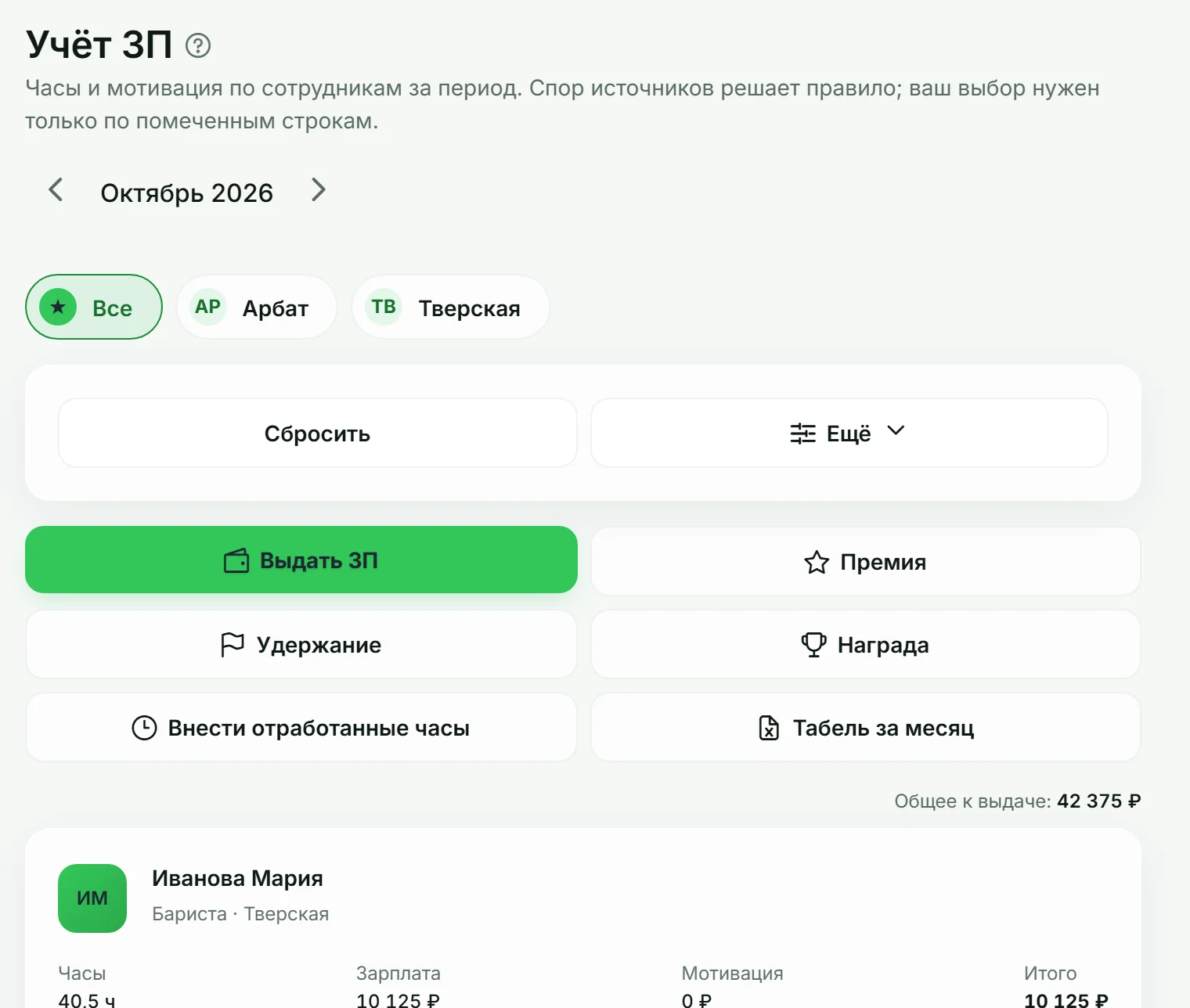Viewport: 1190px width, 1008px height.
Task: Click the Мотивация column label
Action: click(x=732, y=973)
